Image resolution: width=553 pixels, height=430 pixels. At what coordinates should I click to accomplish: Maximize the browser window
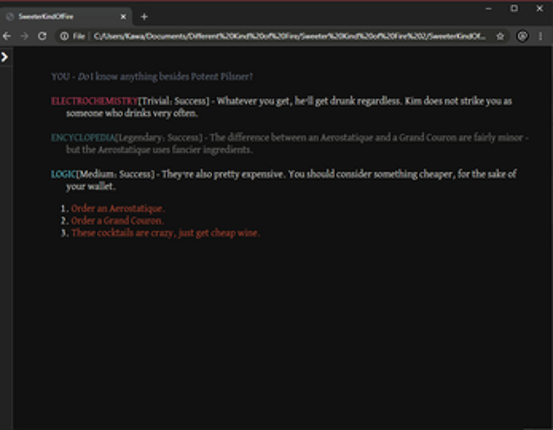[514, 8]
